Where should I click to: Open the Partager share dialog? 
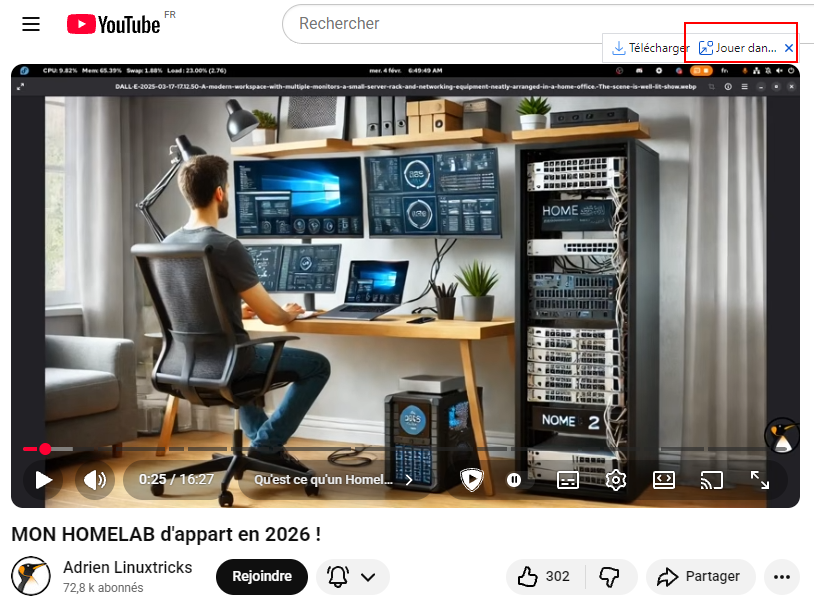(700, 577)
